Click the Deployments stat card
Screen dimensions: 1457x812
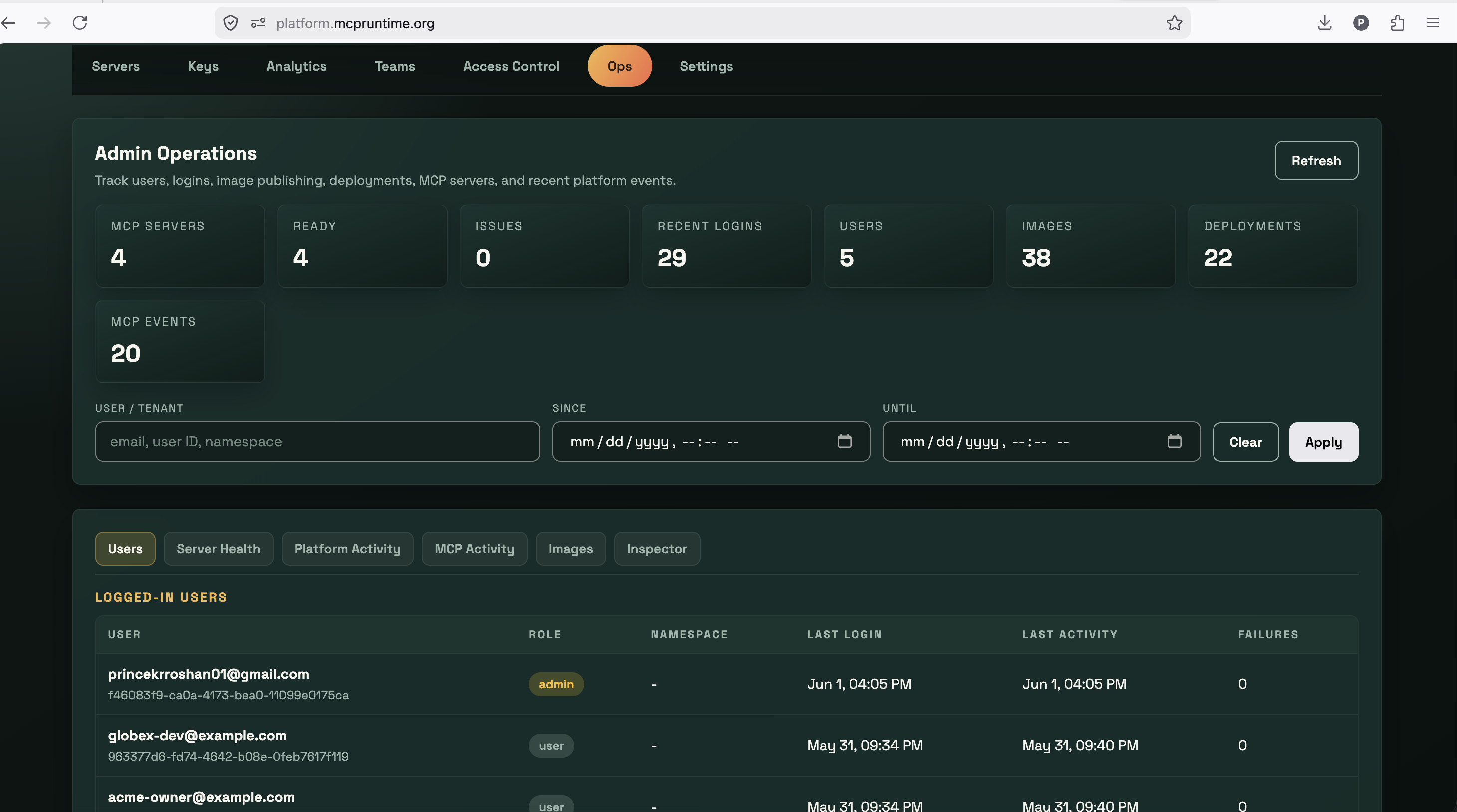point(1272,246)
